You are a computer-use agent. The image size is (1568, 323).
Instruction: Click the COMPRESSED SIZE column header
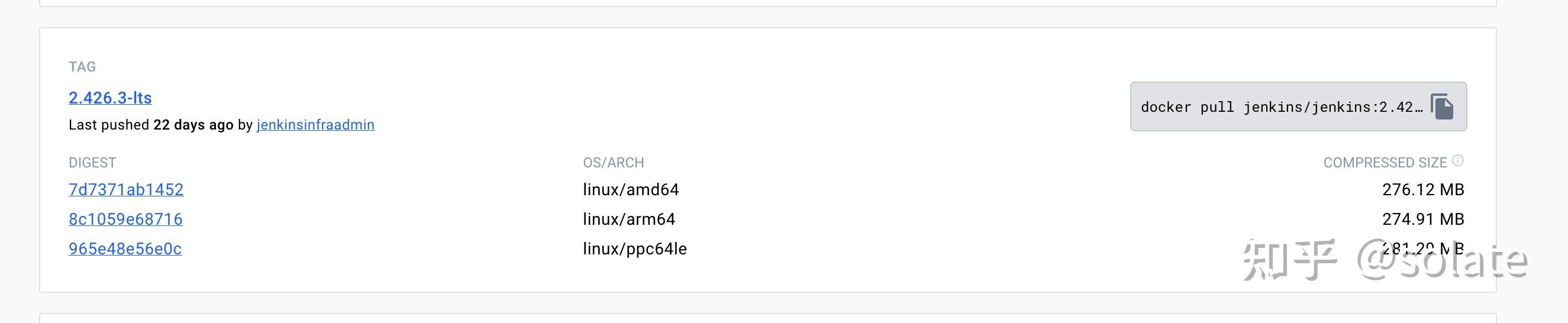coord(1384,163)
